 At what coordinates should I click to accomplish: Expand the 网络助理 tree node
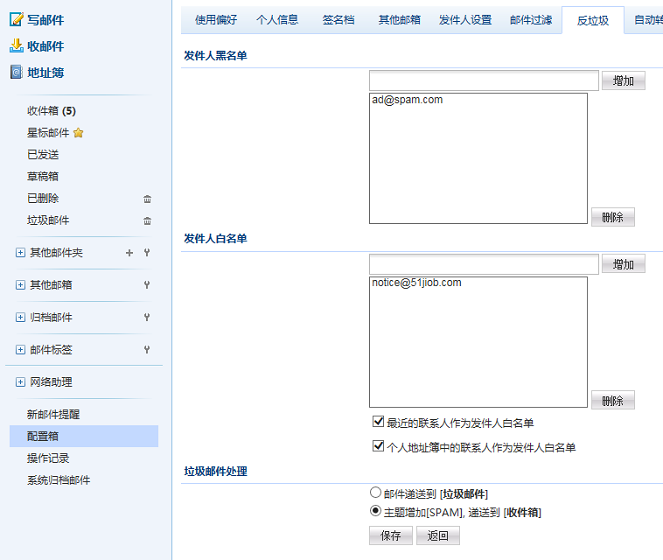tap(20, 382)
